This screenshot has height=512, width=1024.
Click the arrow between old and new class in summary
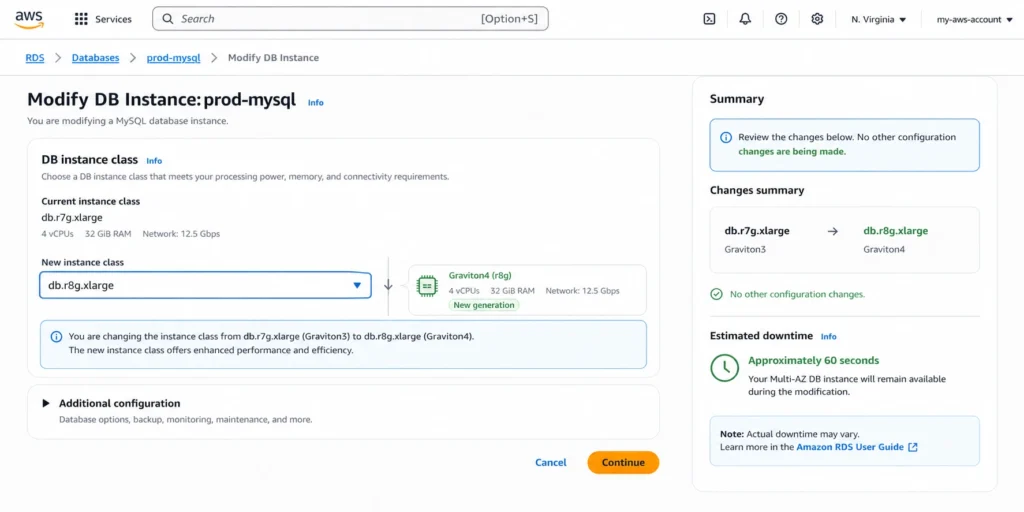[x=833, y=231]
